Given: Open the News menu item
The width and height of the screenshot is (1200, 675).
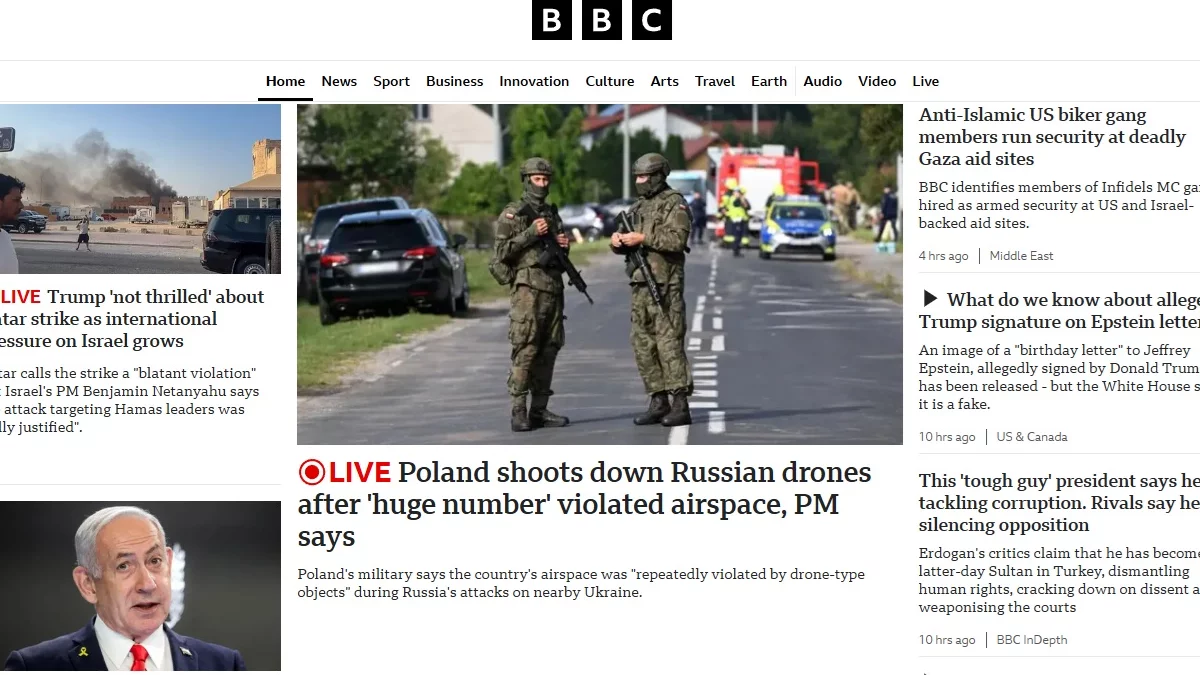Looking at the screenshot, I should [339, 81].
